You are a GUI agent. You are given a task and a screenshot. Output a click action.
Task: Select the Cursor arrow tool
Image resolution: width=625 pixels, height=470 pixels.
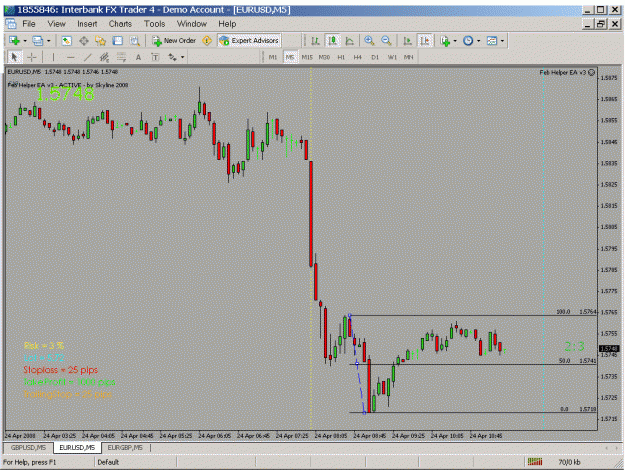tap(14, 57)
